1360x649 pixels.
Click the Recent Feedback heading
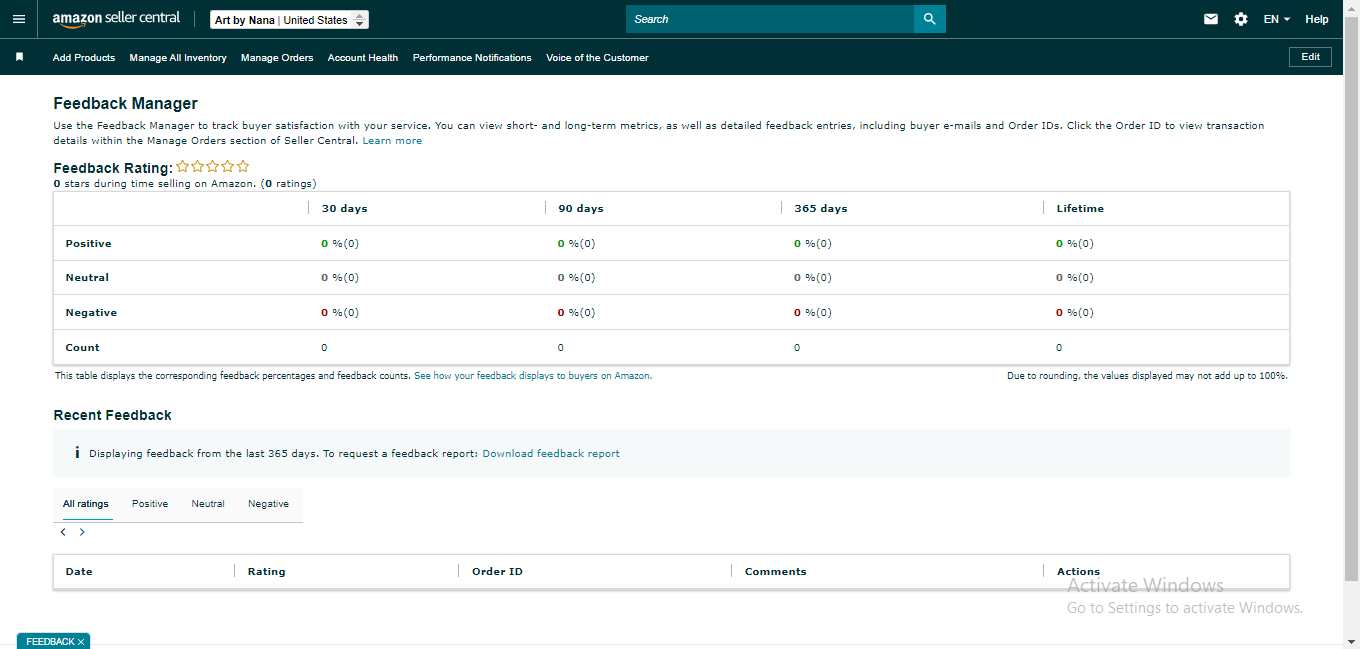tap(112, 415)
